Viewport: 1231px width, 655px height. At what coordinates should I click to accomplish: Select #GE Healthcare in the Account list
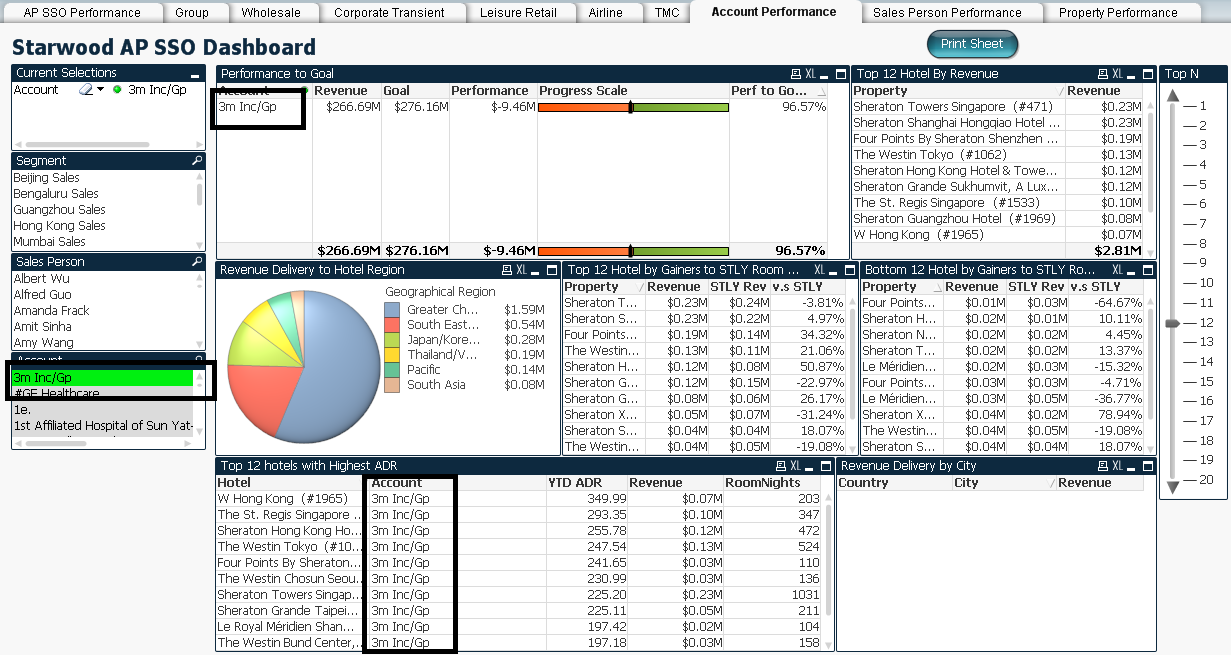point(103,394)
